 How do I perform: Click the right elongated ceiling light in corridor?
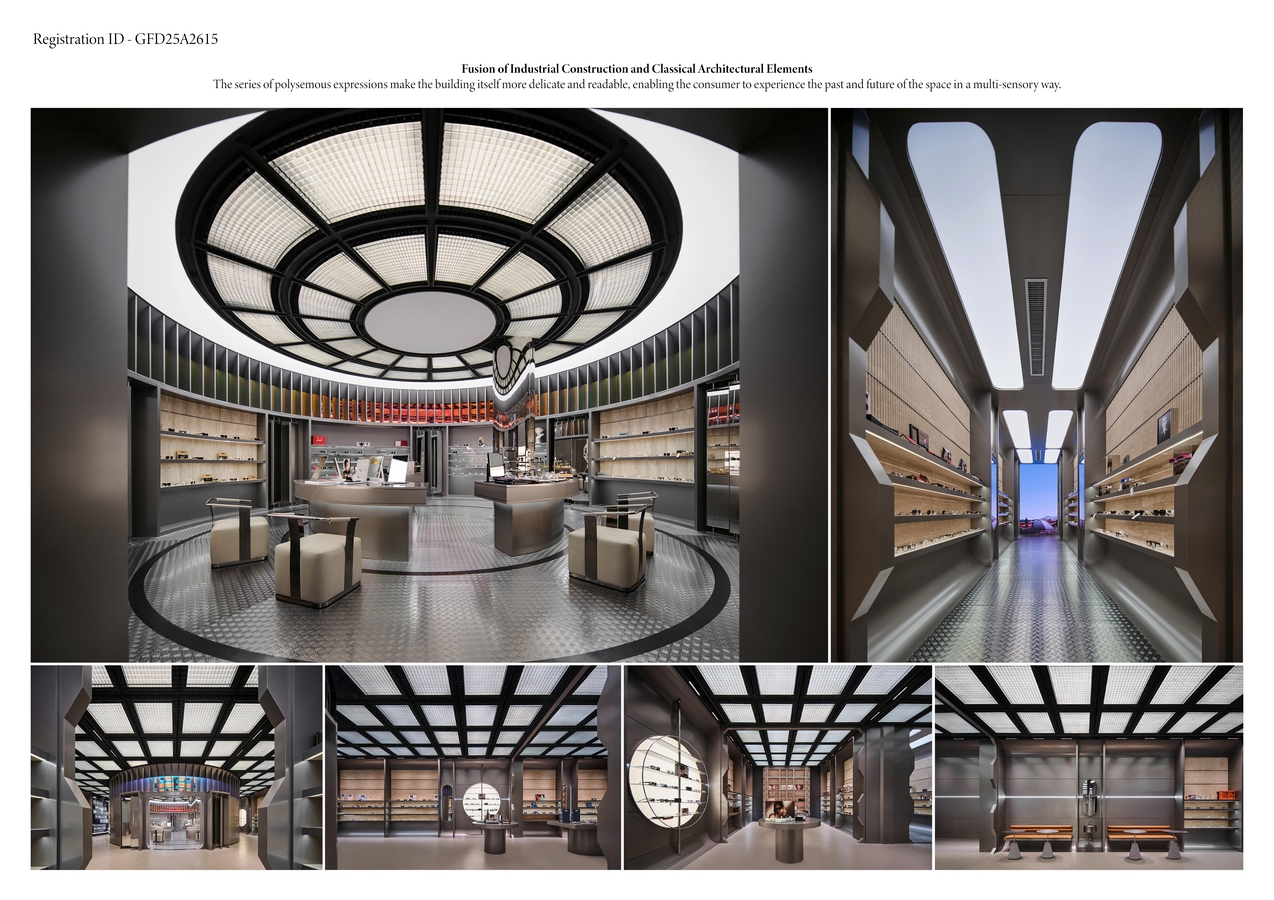click(1104, 250)
